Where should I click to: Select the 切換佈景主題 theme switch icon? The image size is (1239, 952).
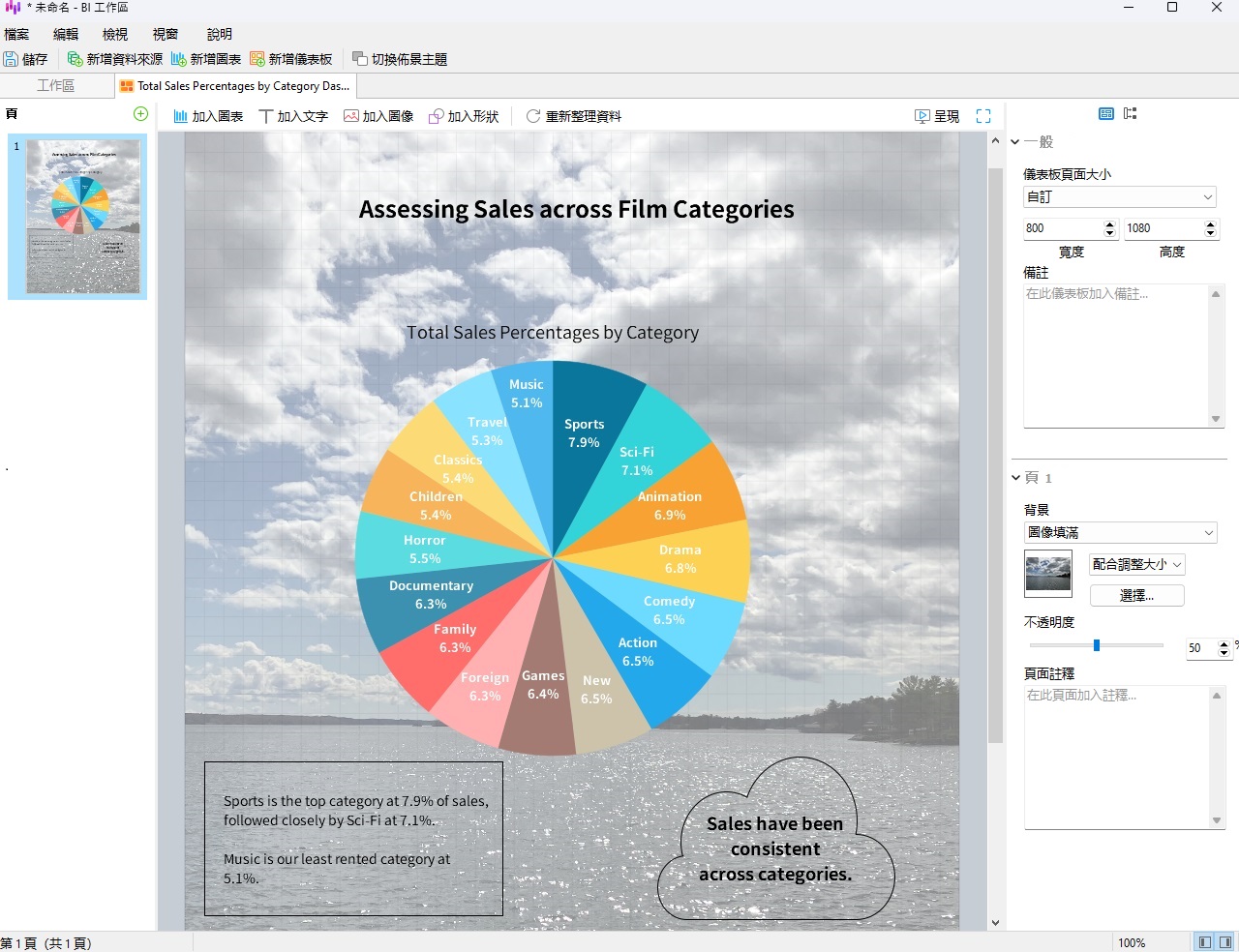pos(359,58)
